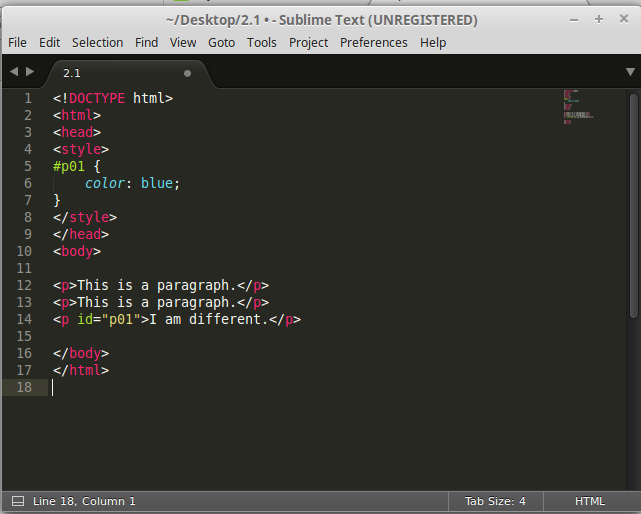Screen dimensions: 641x514
Task: Open the tab list dropdown arrow
Action: tap(629, 72)
